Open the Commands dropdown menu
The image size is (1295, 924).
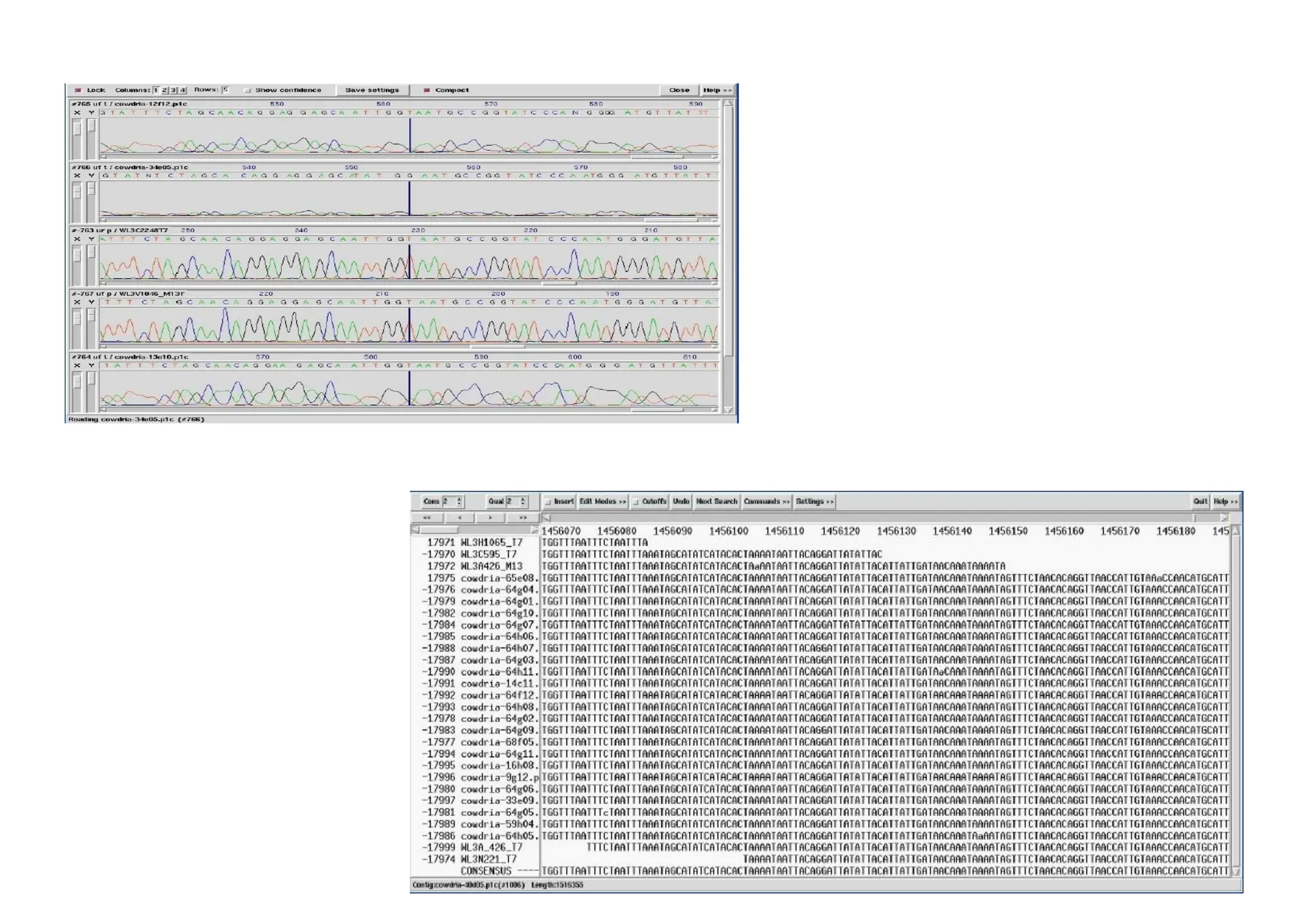pyautogui.click(x=766, y=502)
